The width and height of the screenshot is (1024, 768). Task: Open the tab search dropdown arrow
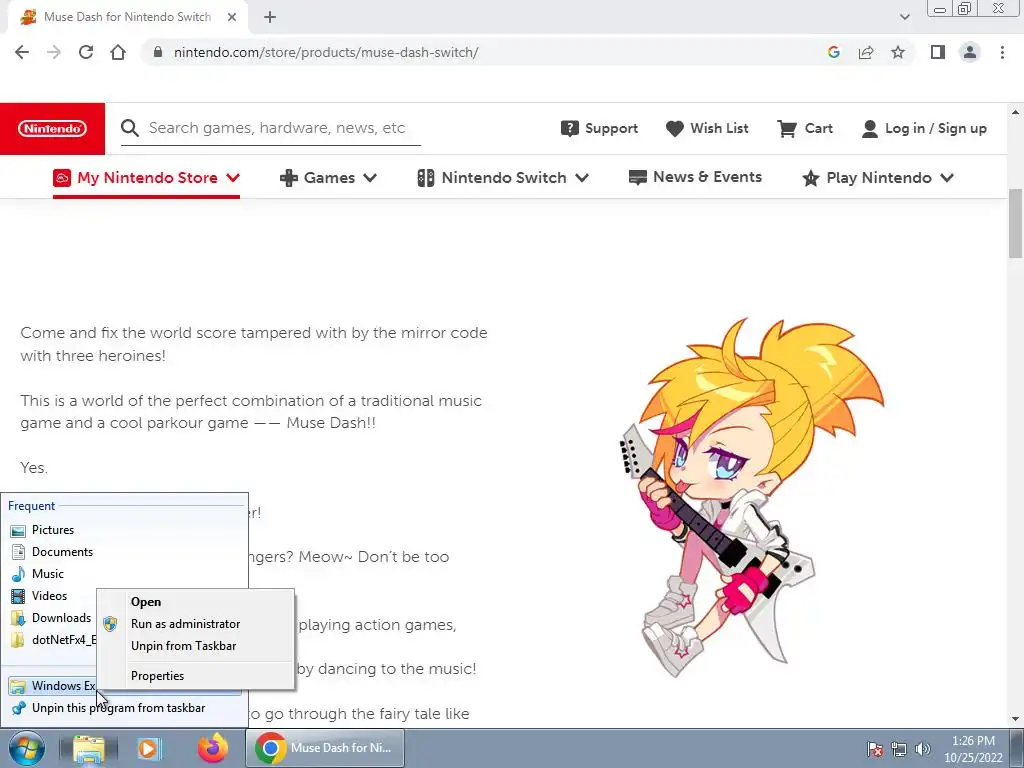(904, 17)
